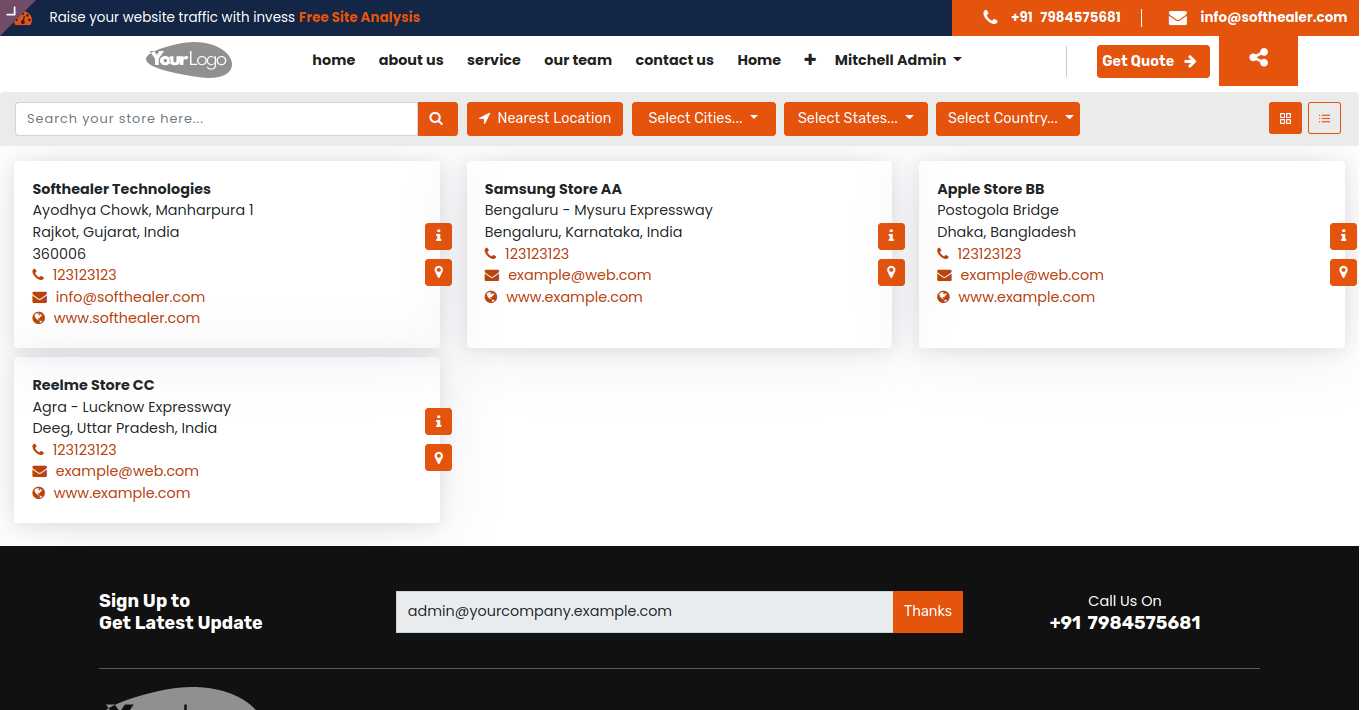The height and width of the screenshot is (710, 1368).
Task: Click the phone icon in top bar
Action: (990, 17)
